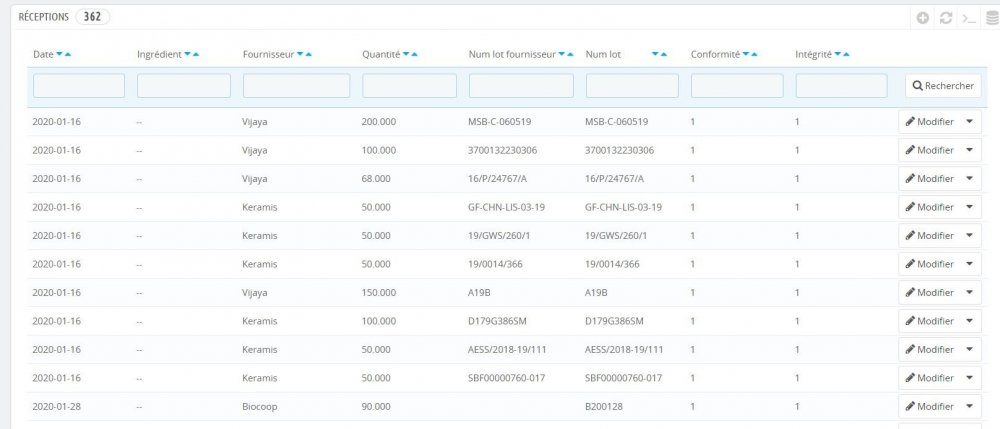
Task: Modify the D179G386SM reception
Action: point(929,321)
